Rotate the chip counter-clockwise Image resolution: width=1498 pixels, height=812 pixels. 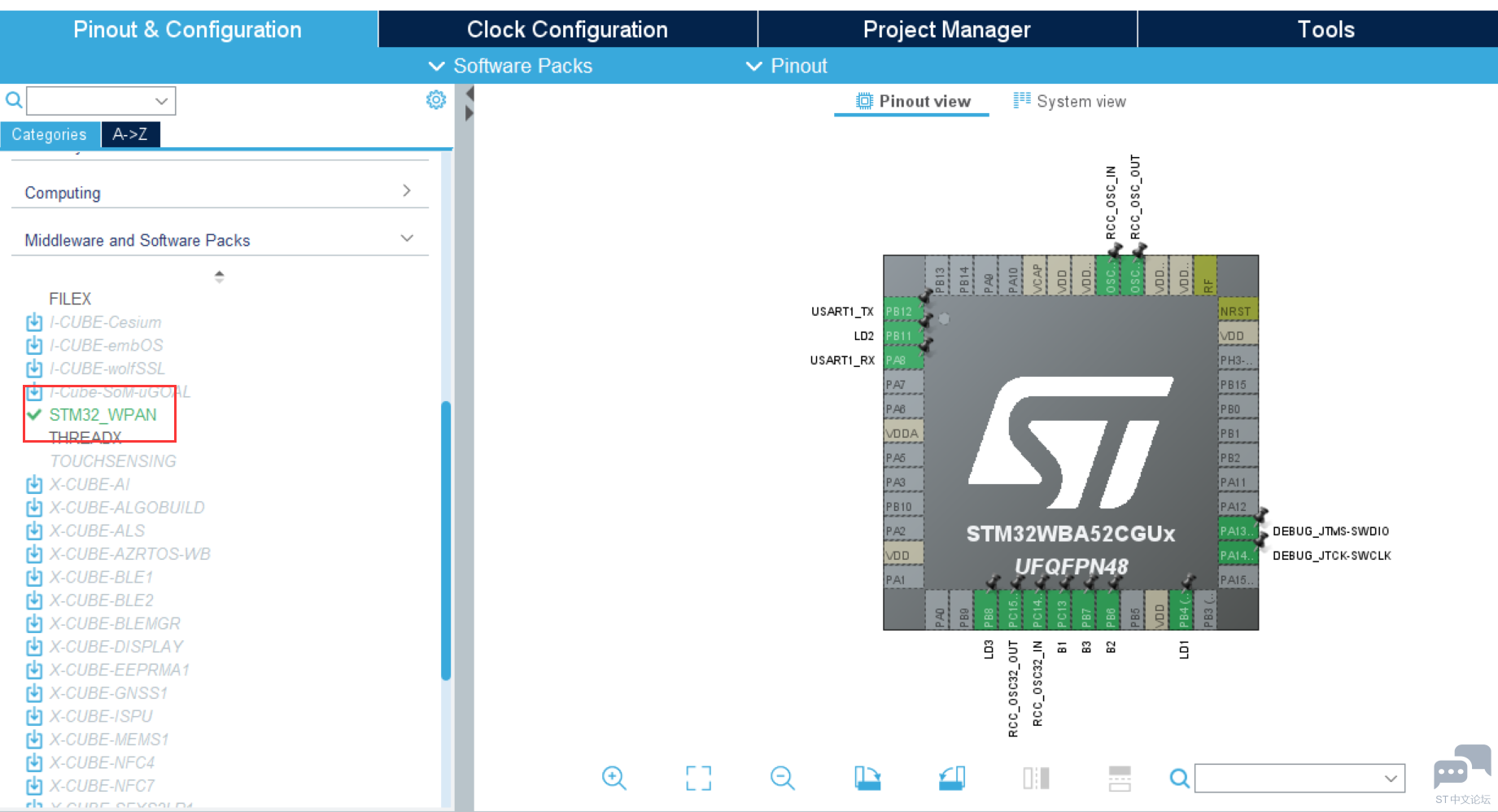click(952, 778)
